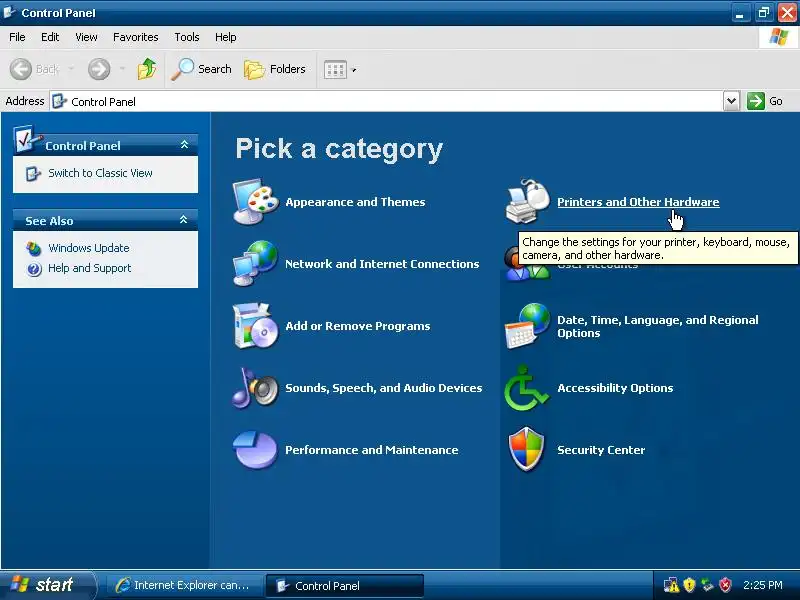Open the Tools menu
This screenshot has height=600, width=800.
[x=187, y=37]
